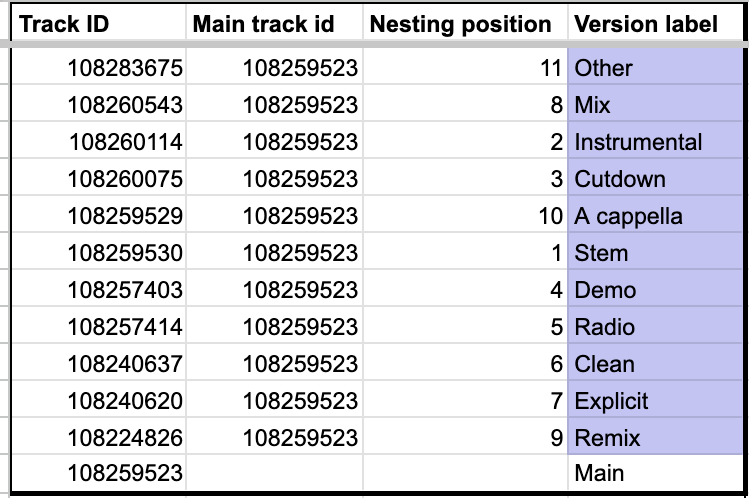Click the Cutdown version label cell
This screenshot has width=749, height=498.
tap(655, 178)
